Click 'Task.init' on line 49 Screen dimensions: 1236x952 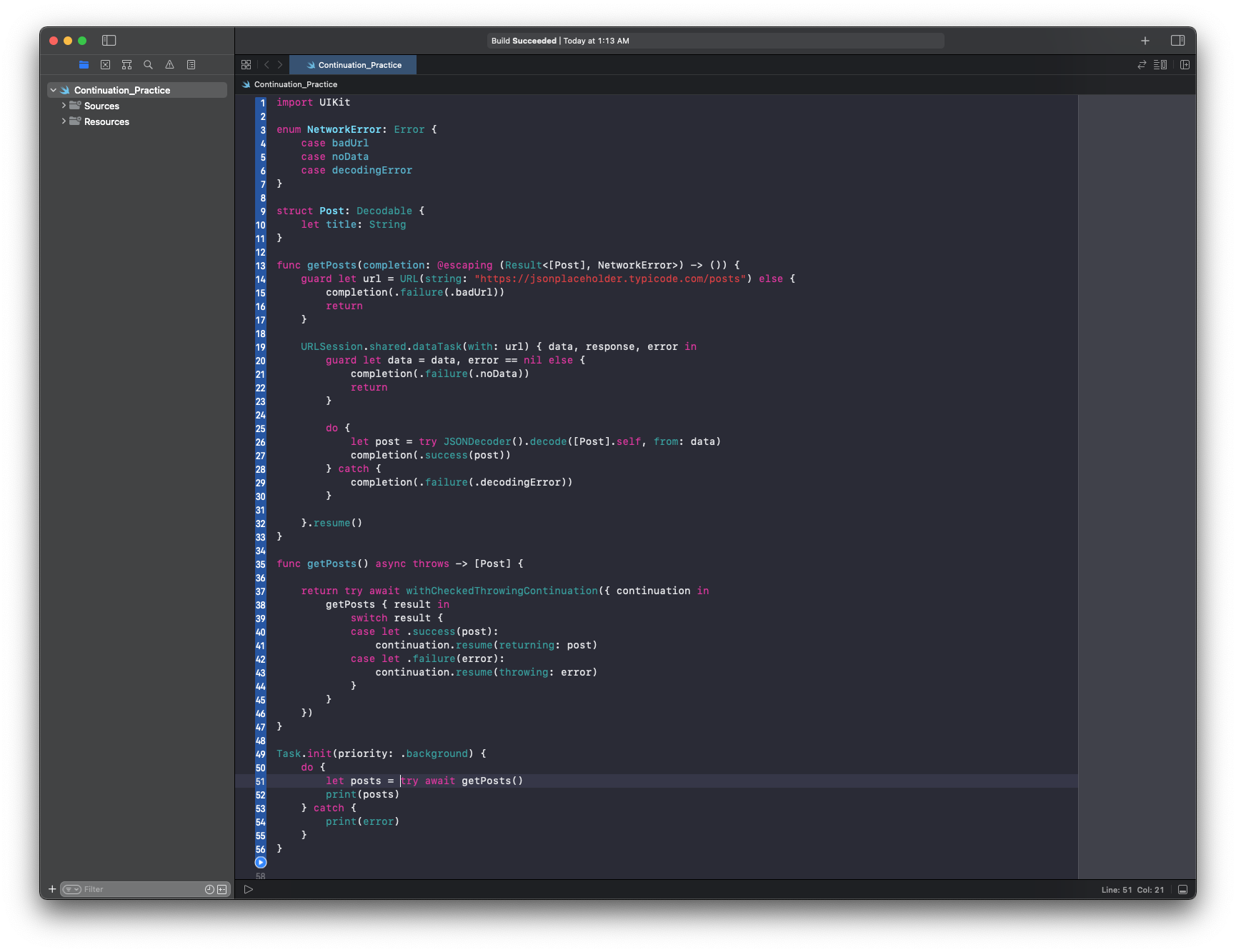point(304,753)
